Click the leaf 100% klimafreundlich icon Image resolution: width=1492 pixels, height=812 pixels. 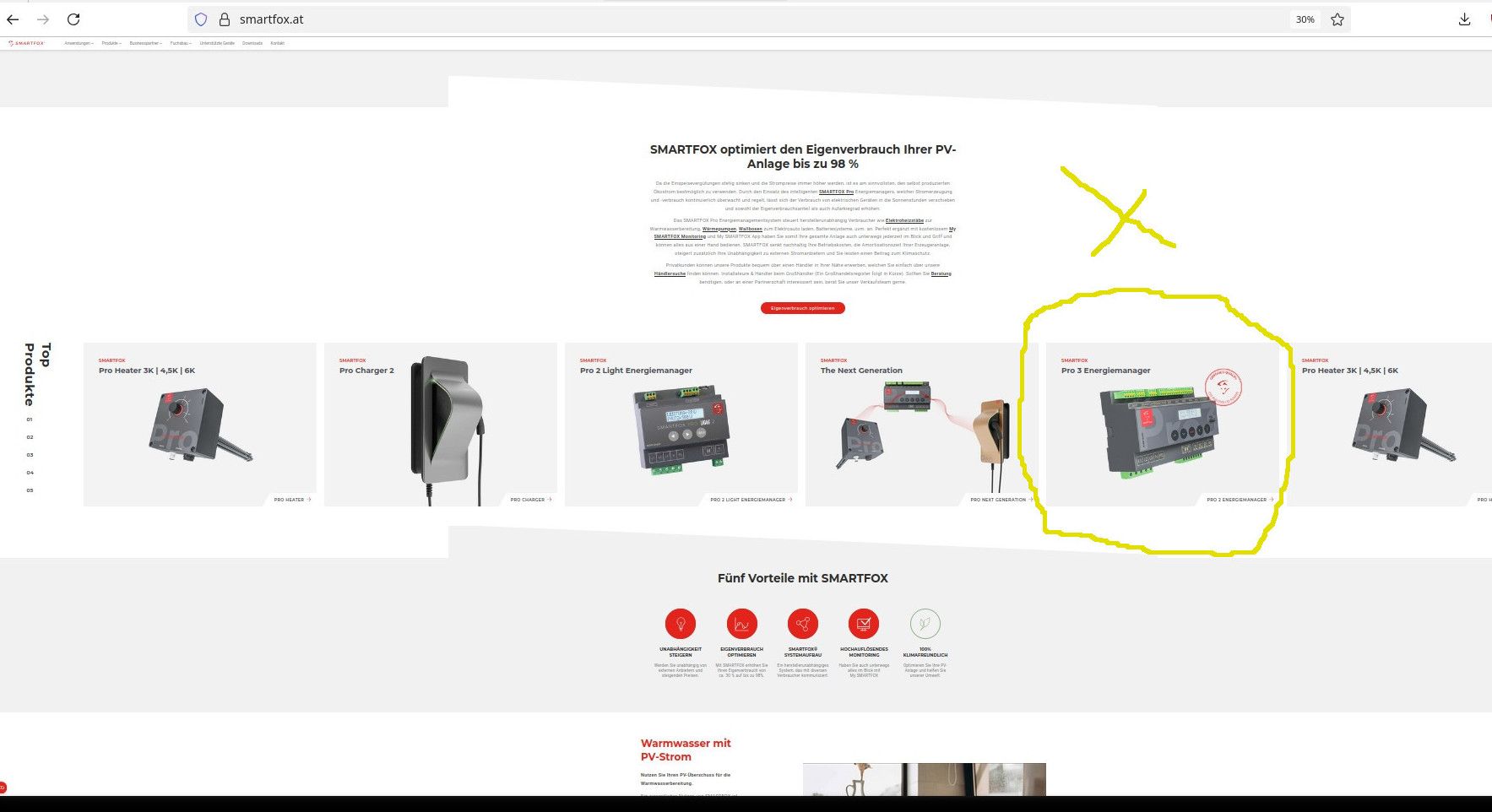pyautogui.click(x=925, y=624)
